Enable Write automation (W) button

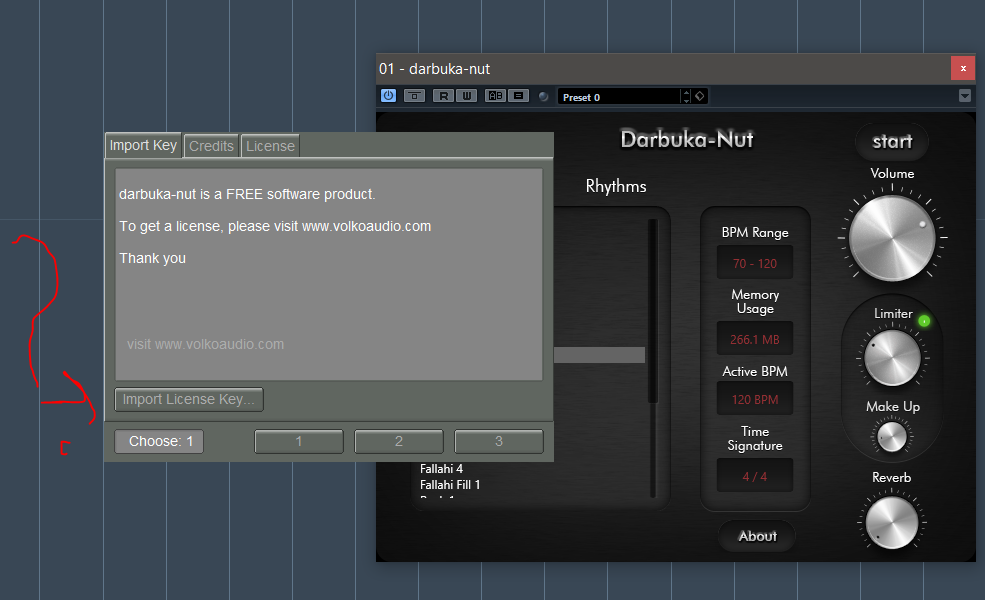pyautogui.click(x=467, y=95)
